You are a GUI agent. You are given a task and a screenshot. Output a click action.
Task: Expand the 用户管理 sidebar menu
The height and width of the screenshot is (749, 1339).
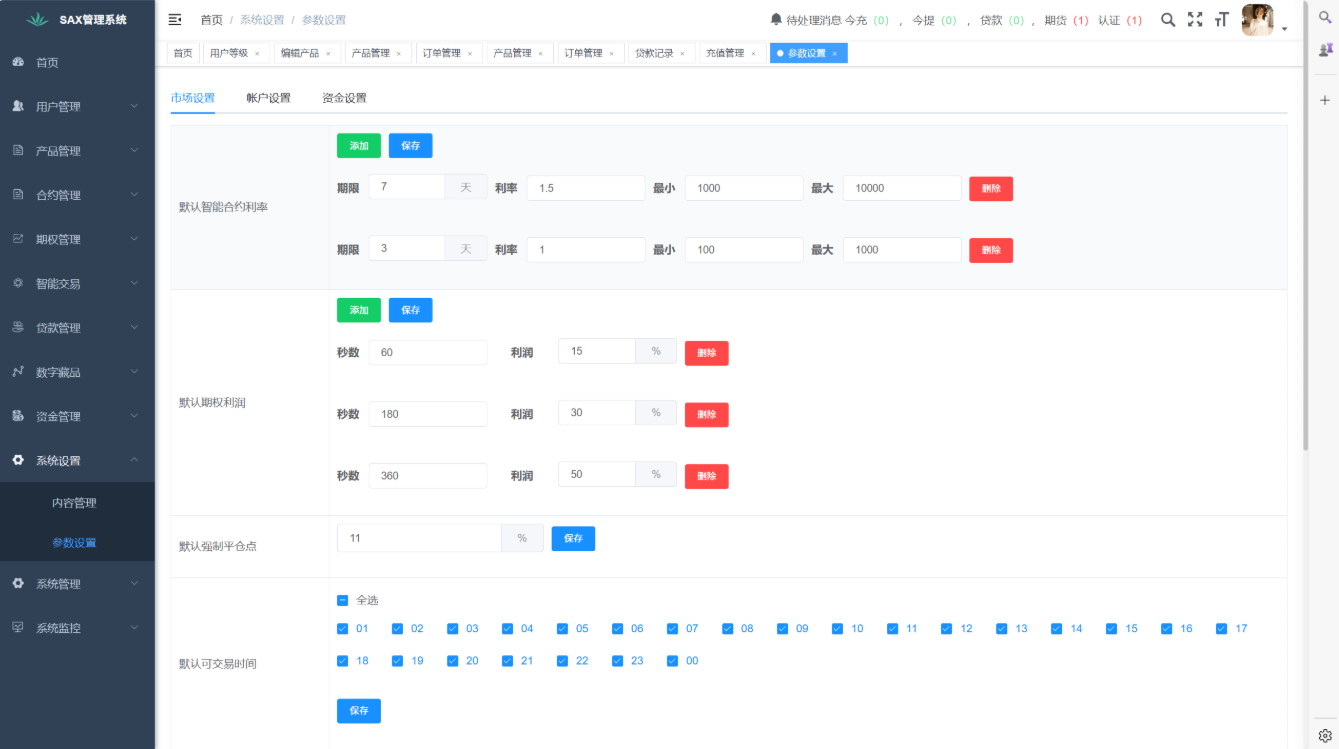pyautogui.click(x=77, y=107)
